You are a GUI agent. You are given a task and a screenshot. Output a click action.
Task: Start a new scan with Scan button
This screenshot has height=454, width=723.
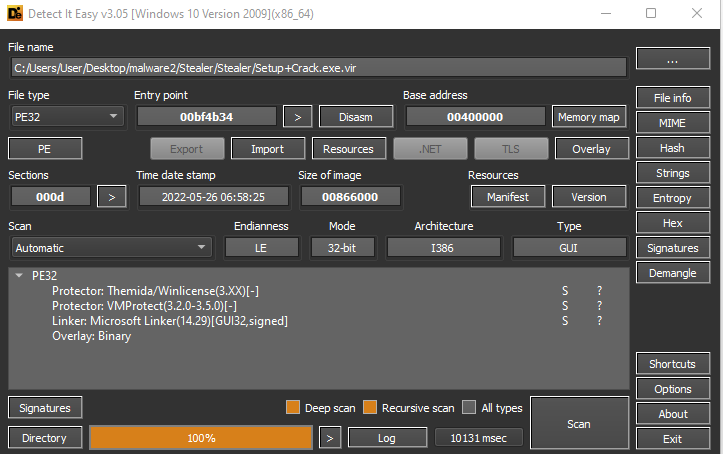[579, 423]
